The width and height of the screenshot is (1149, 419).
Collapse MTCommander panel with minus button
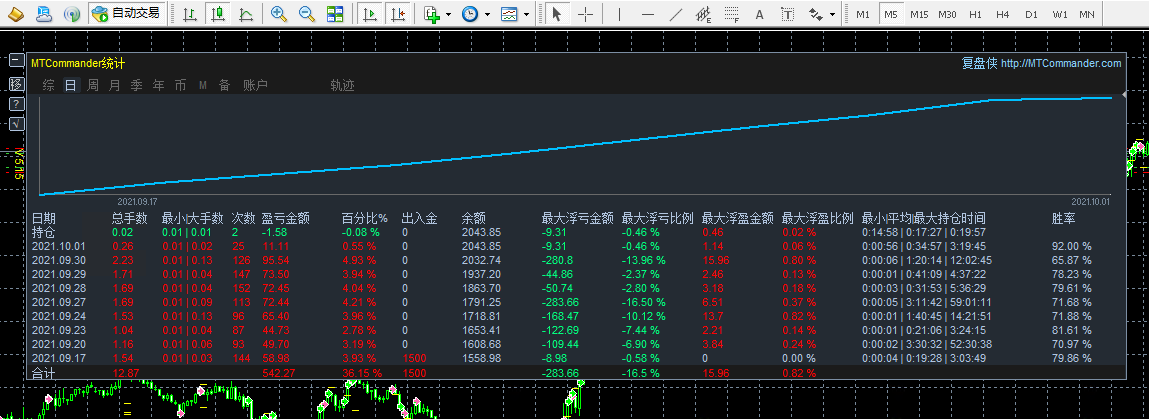[16, 62]
